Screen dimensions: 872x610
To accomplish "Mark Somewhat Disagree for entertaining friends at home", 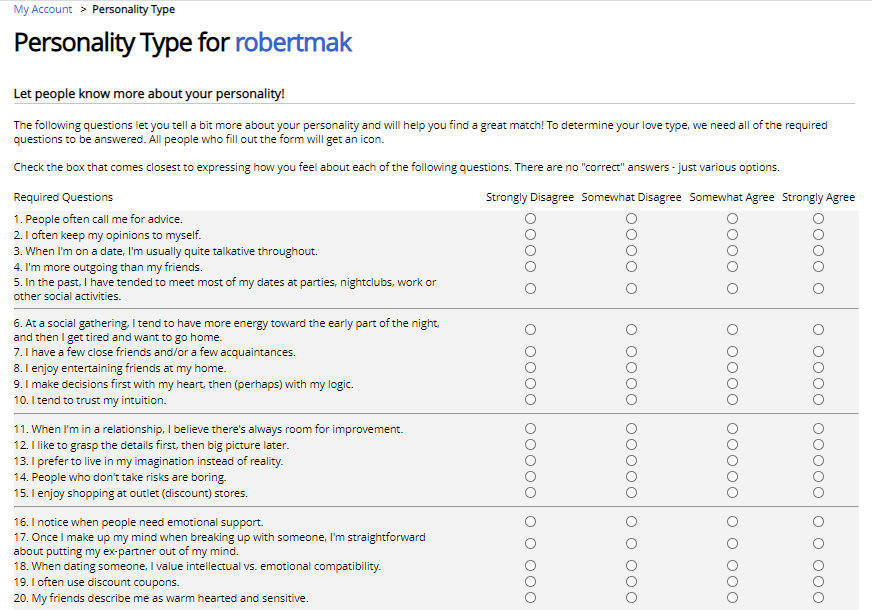I will coord(631,368).
